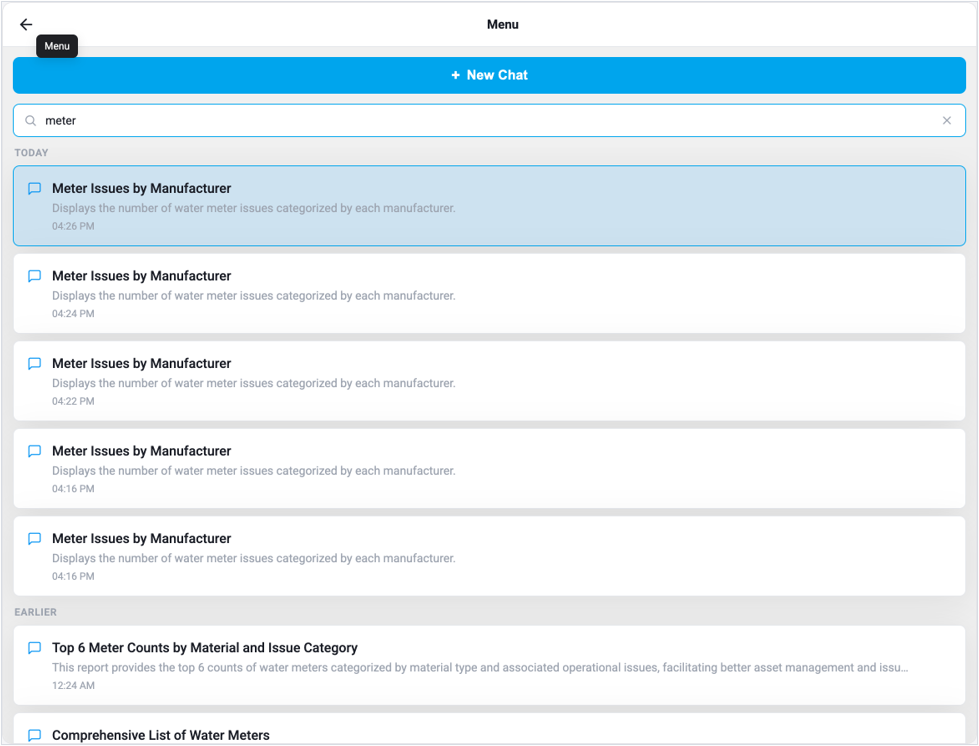
Task: Select the "04:24 PM" timestamp text
Action: coord(73,314)
